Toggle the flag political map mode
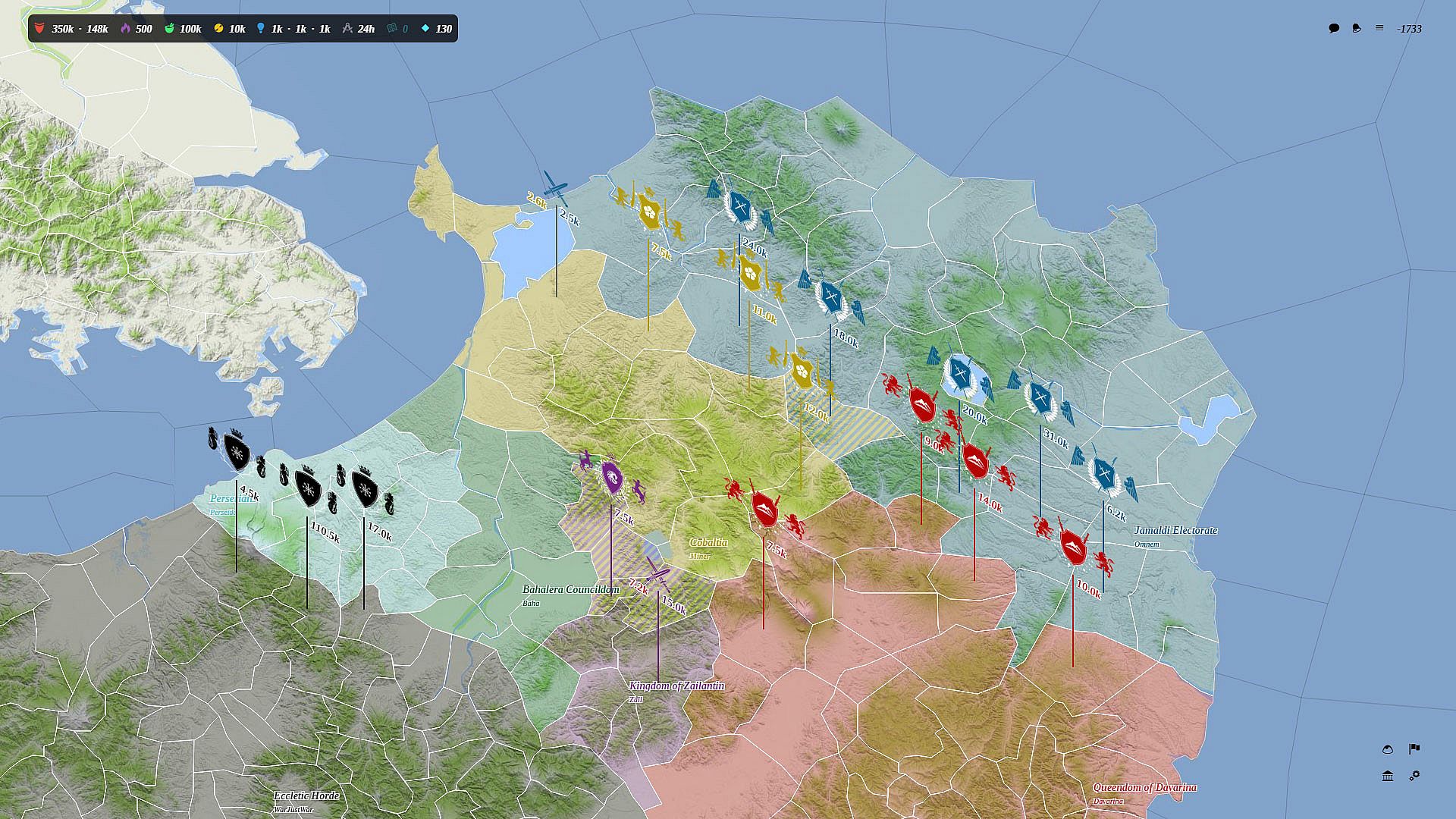Screen dimensions: 1456x819 1414,749
